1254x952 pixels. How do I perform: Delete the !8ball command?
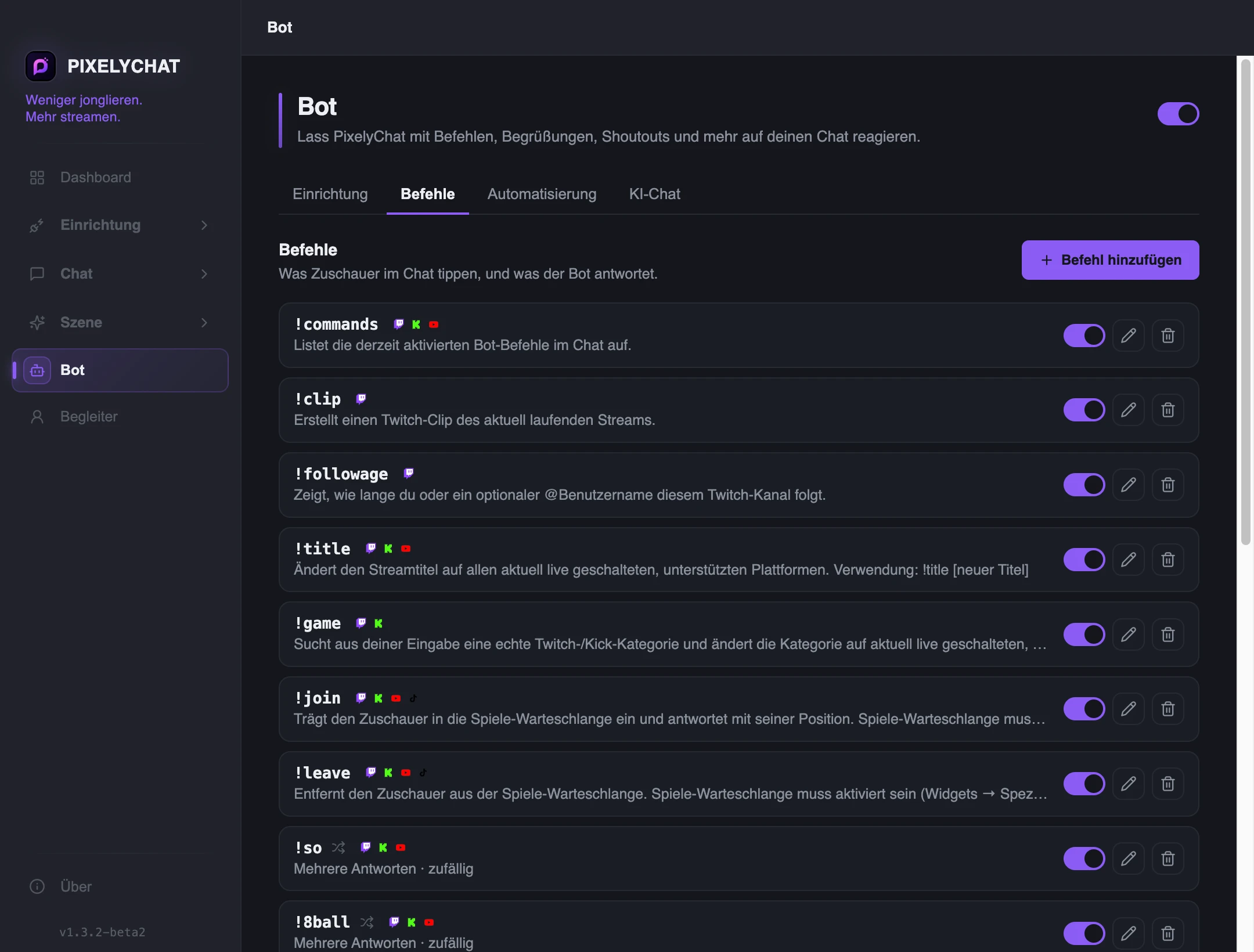[1167, 933]
